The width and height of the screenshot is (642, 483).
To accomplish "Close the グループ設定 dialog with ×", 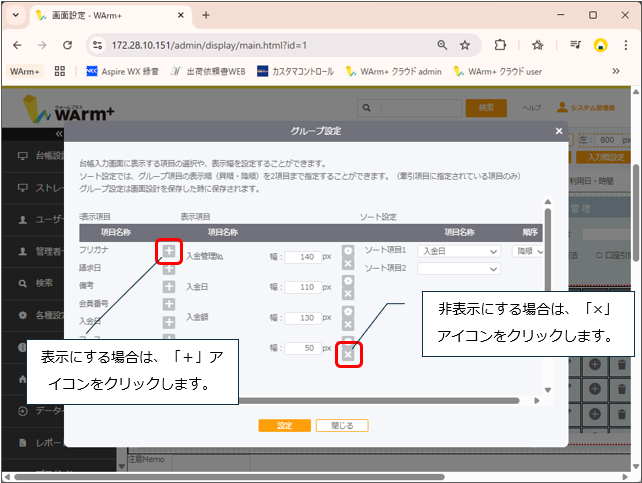I will click(559, 131).
